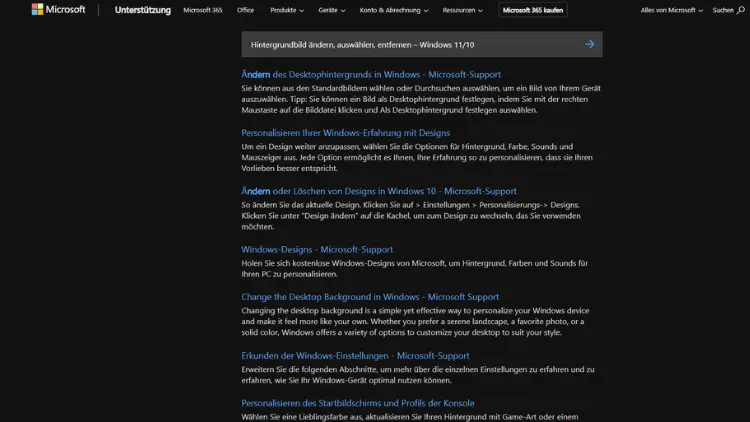This screenshot has width=750, height=422.
Task: Expand the Konto & Abrechnung dropdown
Action: pos(394,10)
